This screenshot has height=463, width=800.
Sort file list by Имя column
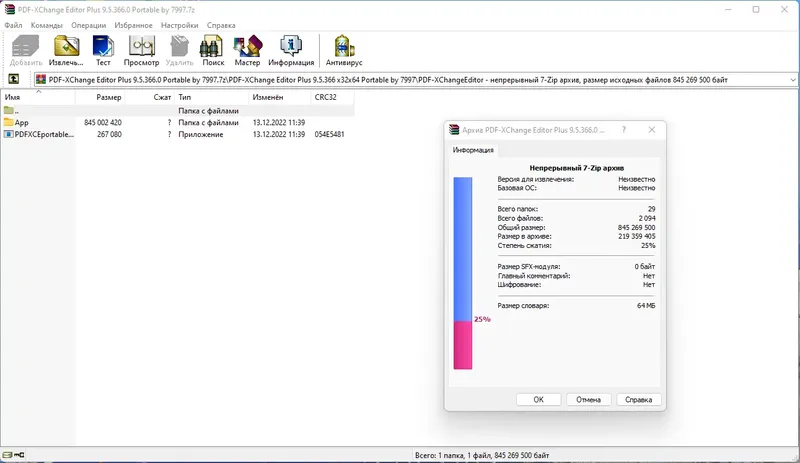coord(38,97)
